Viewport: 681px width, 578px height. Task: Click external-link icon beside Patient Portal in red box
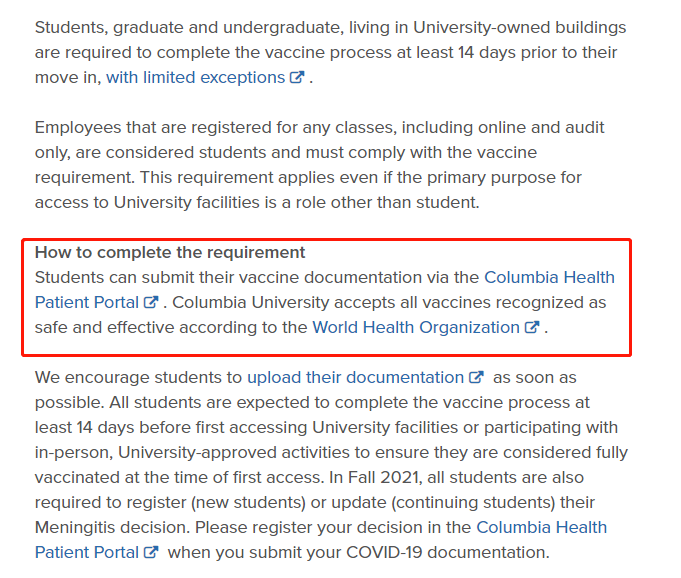151,302
